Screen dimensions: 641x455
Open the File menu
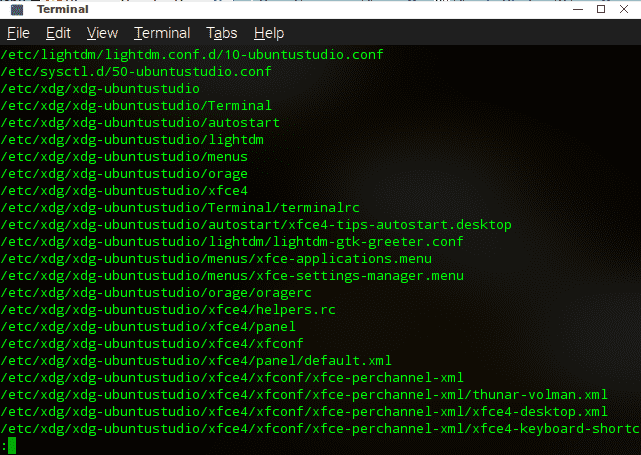[18, 33]
